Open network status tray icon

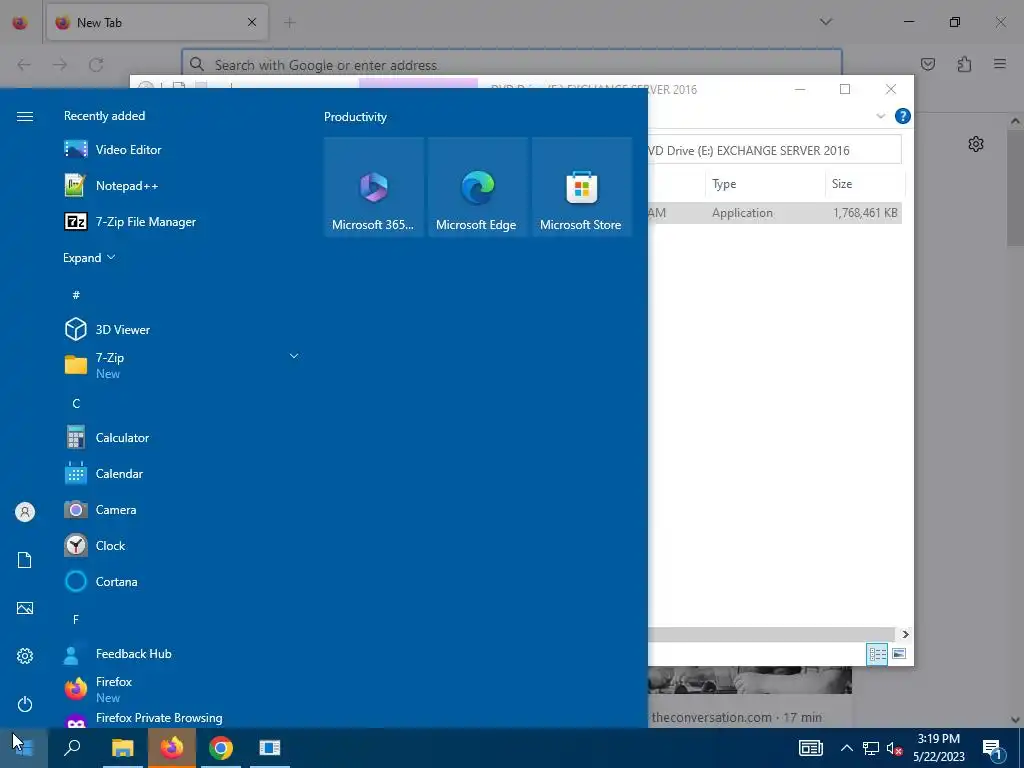(x=871, y=748)
